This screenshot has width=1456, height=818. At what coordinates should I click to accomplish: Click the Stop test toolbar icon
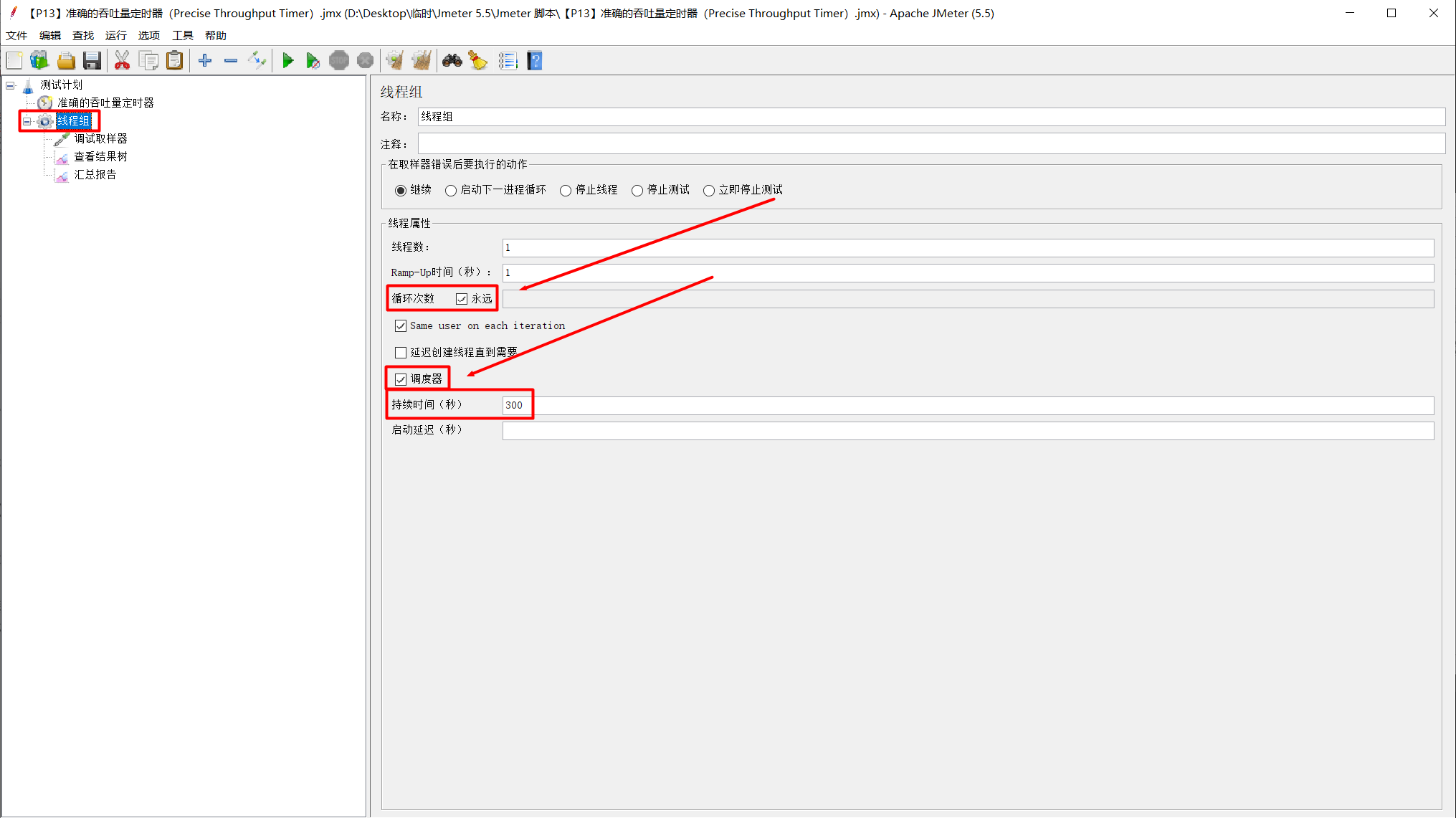339,61
